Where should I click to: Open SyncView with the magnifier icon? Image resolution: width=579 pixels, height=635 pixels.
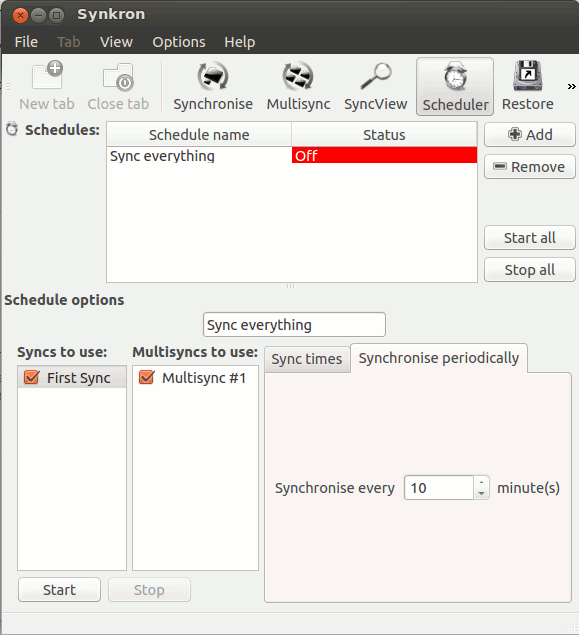tap(376, 86)
